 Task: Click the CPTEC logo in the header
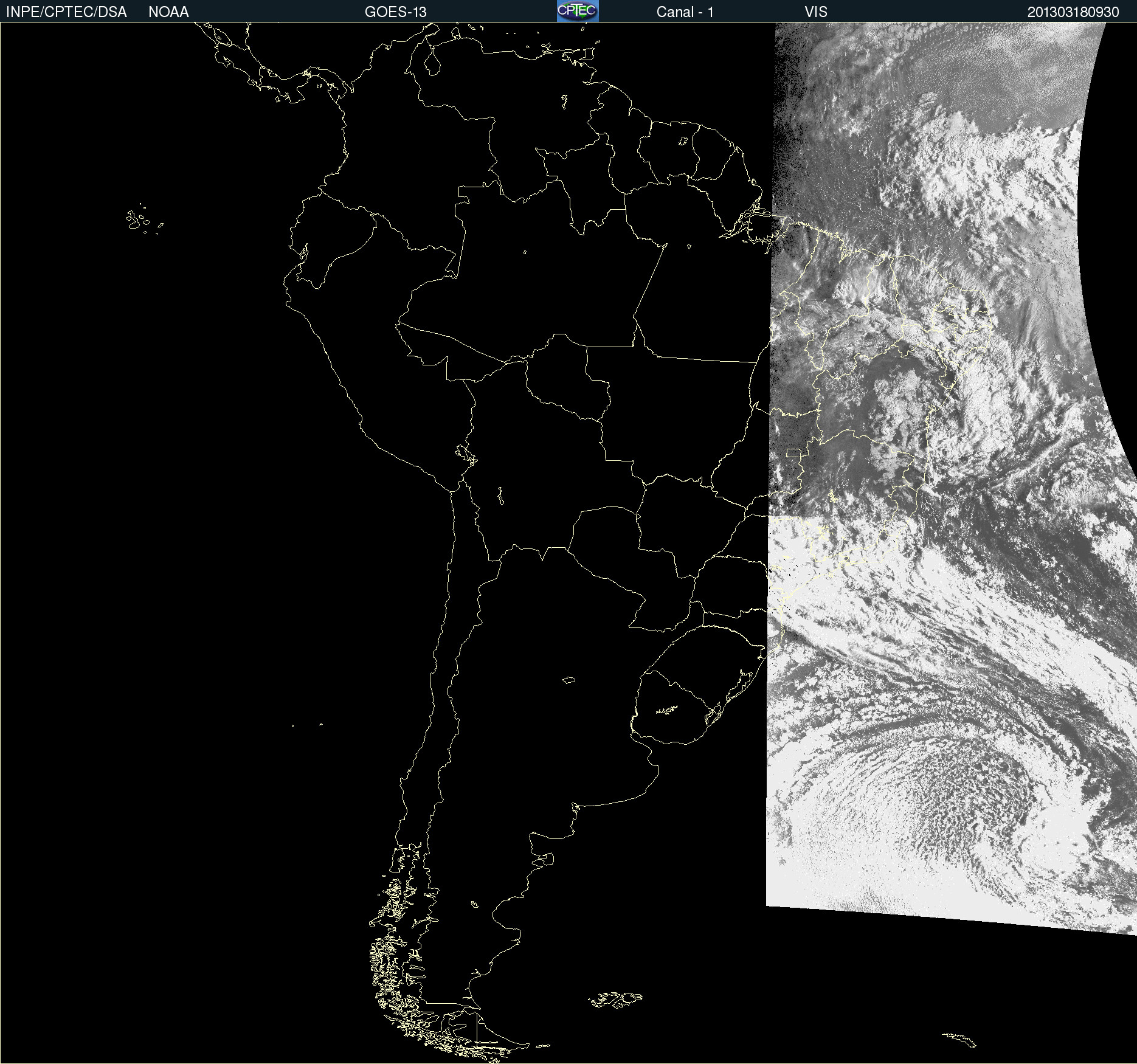[x=578, y=11]
